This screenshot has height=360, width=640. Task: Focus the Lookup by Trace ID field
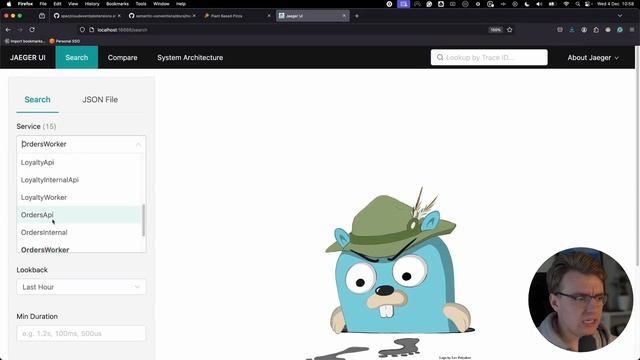tap(489, 58)
